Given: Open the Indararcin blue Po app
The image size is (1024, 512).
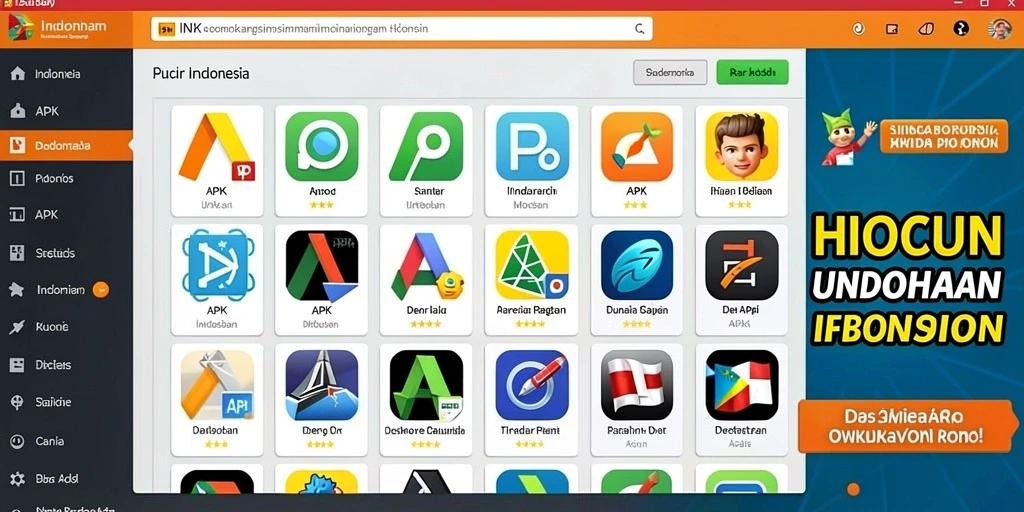Looking at the screenshot, I should (x=532, y=161).
